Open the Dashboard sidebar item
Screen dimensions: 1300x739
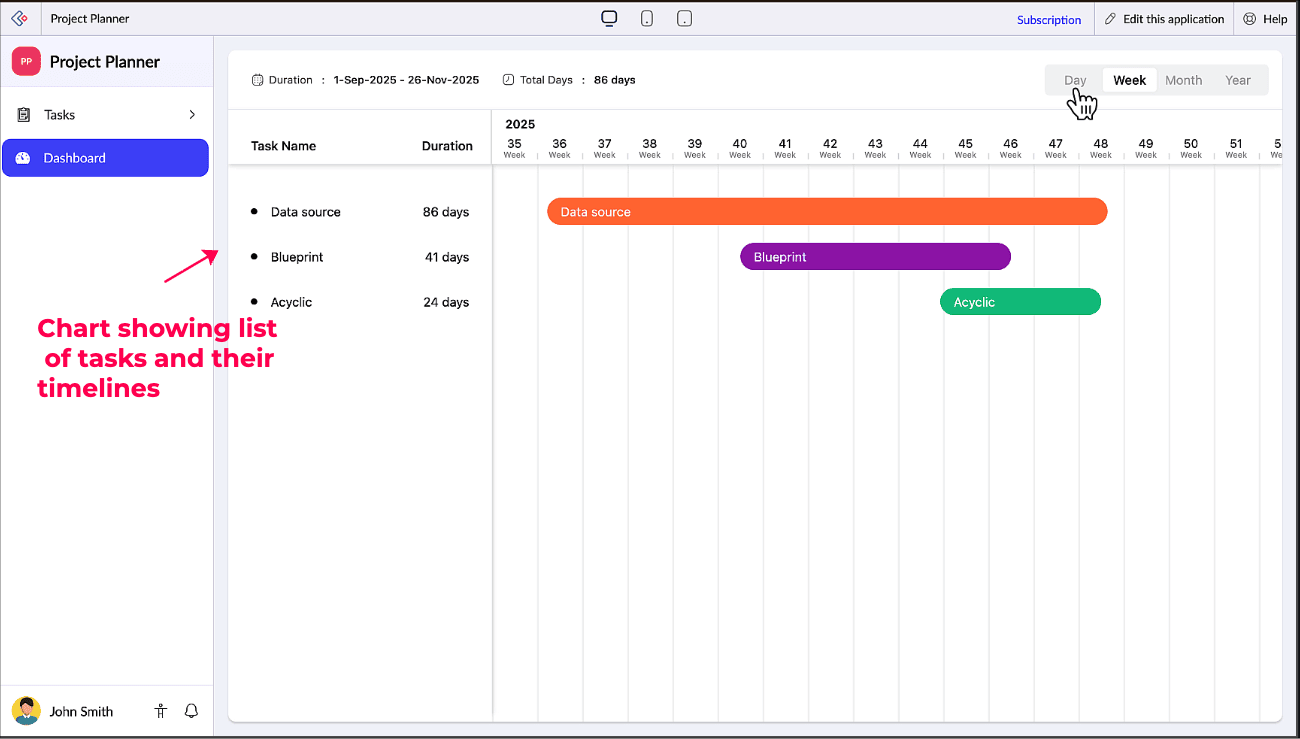coord(105,158)
